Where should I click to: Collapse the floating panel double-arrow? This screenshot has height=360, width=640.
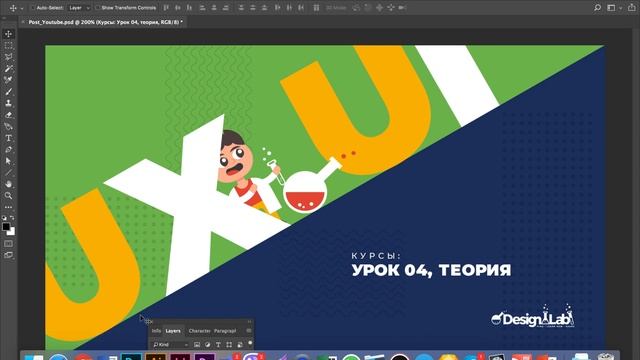pyautogui.click(x=249, y=322)
